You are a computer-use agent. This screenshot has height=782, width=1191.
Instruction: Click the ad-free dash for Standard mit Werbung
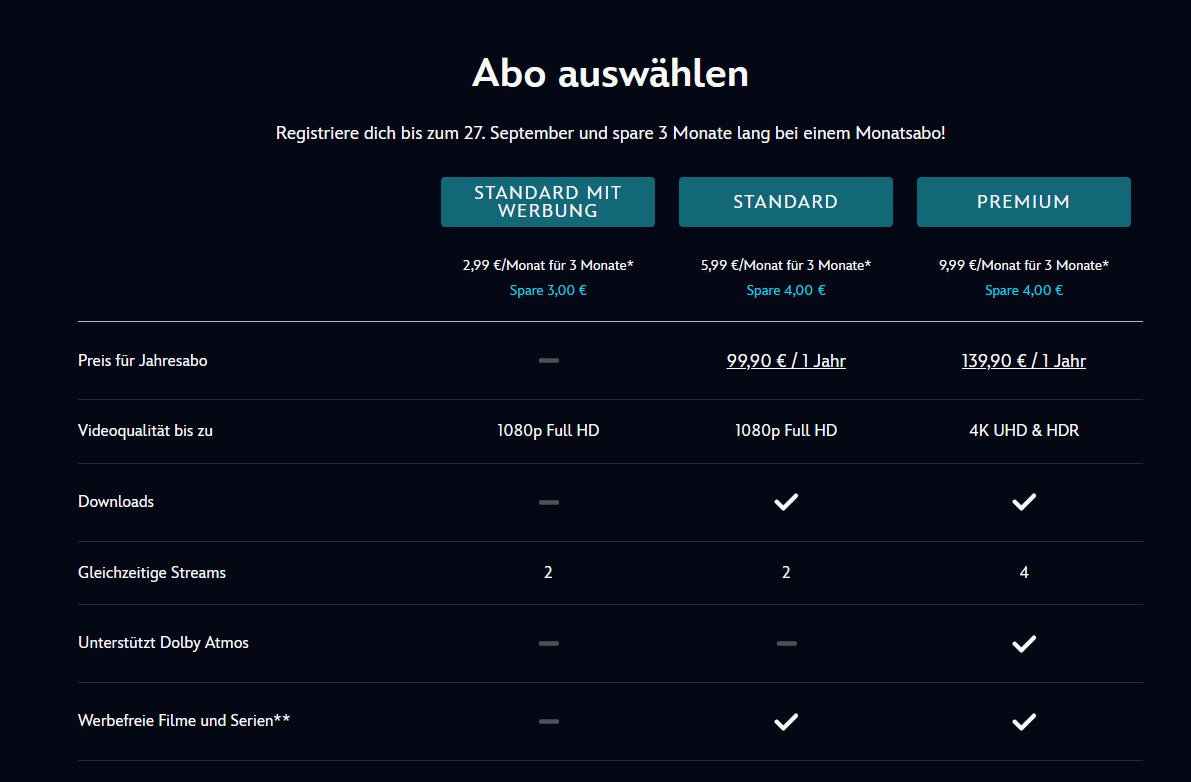[x=548, y=720]
